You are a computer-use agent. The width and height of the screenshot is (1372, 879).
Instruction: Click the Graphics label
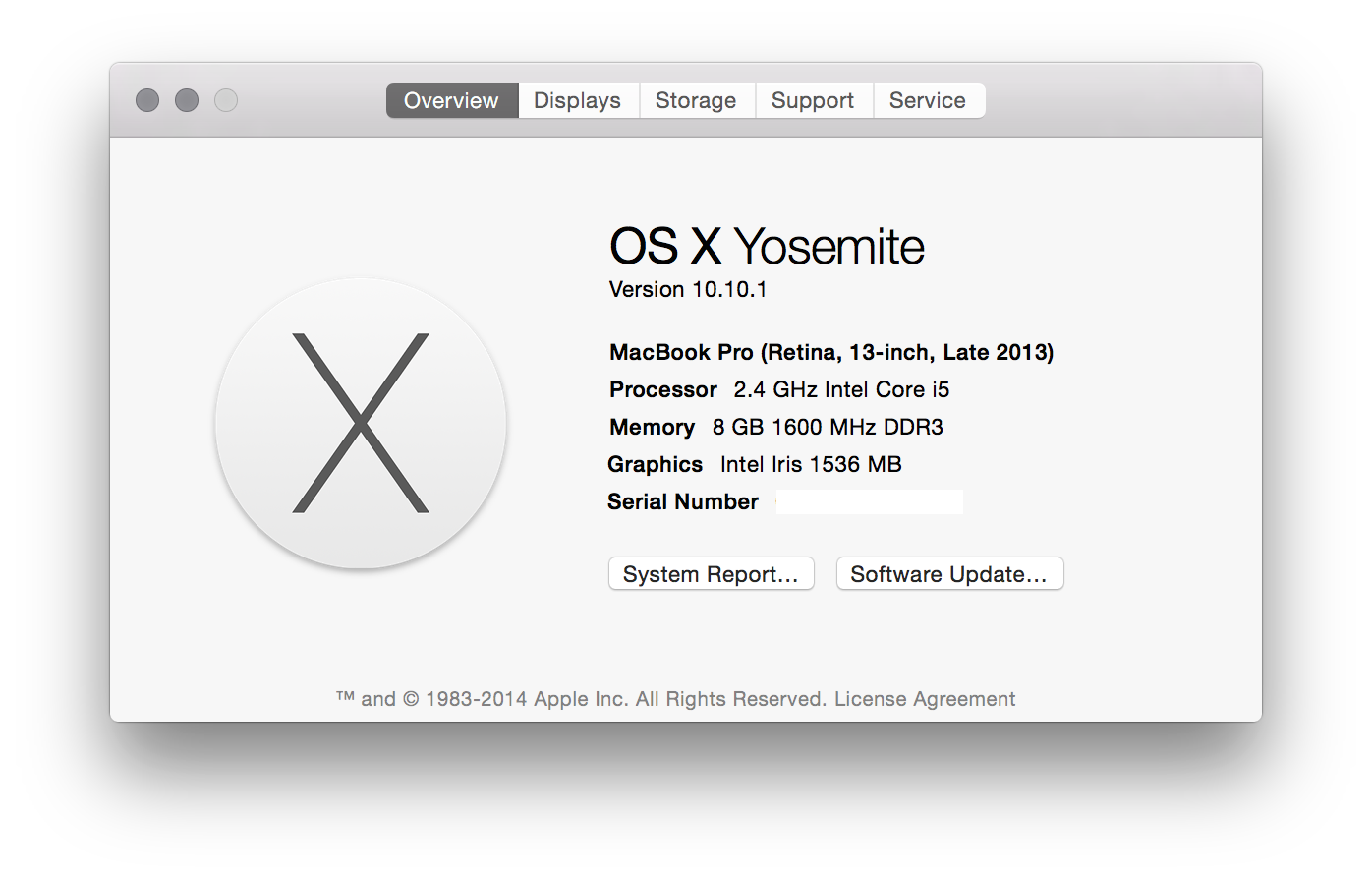pyautogui.click(x=656, y=465)
